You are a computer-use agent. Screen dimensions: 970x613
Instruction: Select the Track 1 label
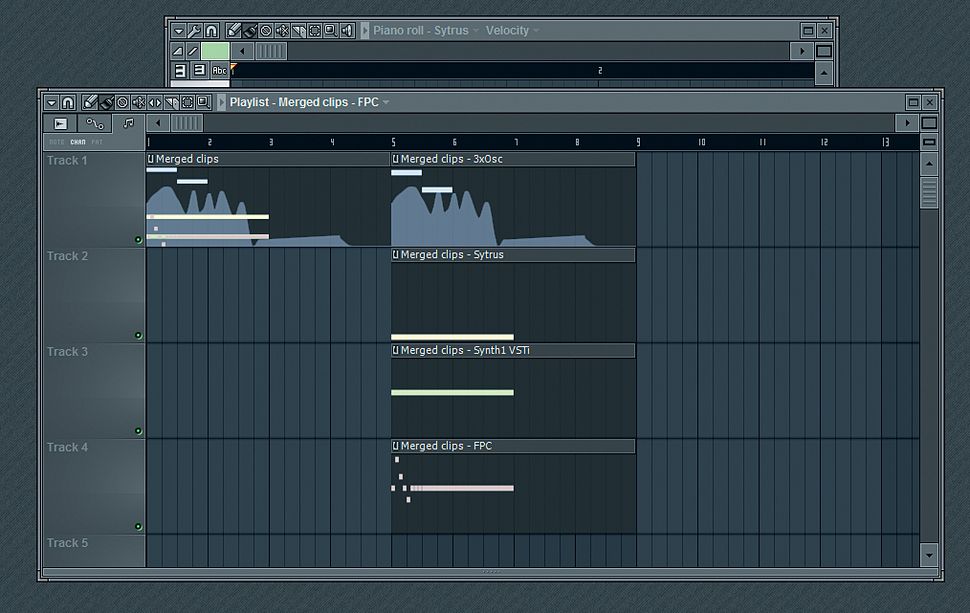[67, 160]
